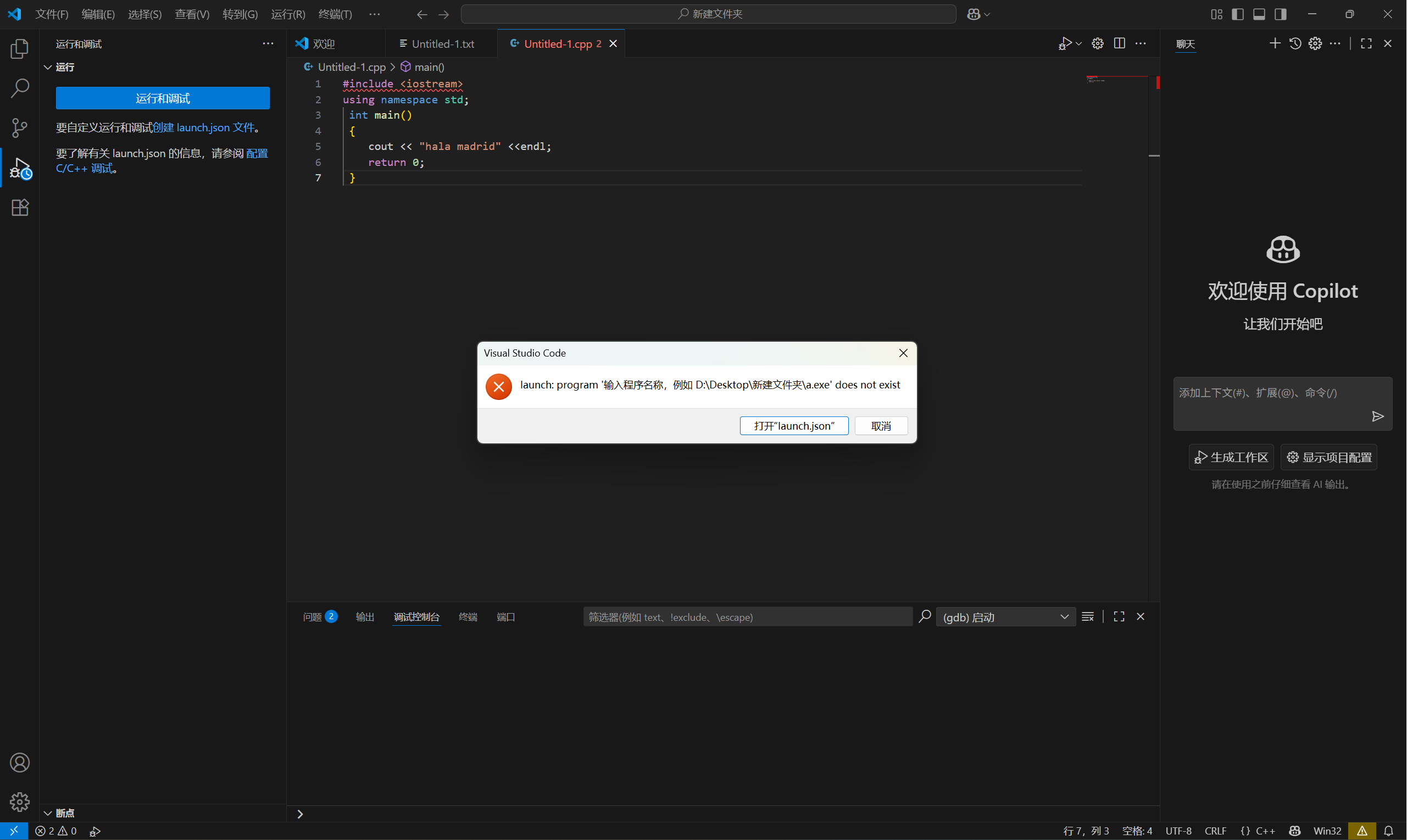Click the split editor icon

(x=1119, y=43)
